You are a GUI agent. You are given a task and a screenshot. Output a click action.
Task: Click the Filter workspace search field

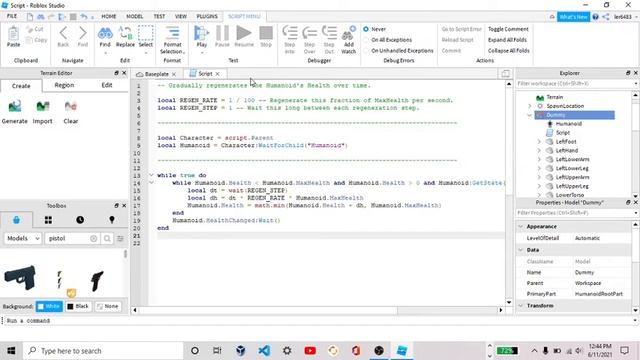[x=575, y=84]
